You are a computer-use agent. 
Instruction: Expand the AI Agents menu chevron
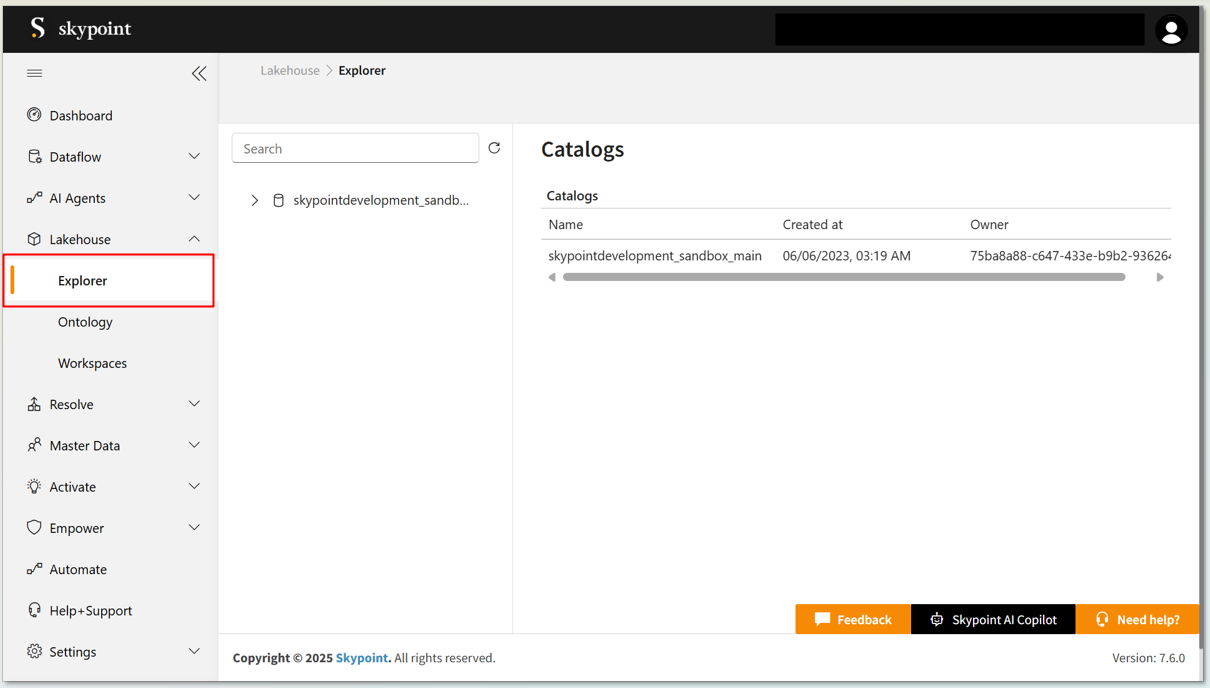coord(194,198)
